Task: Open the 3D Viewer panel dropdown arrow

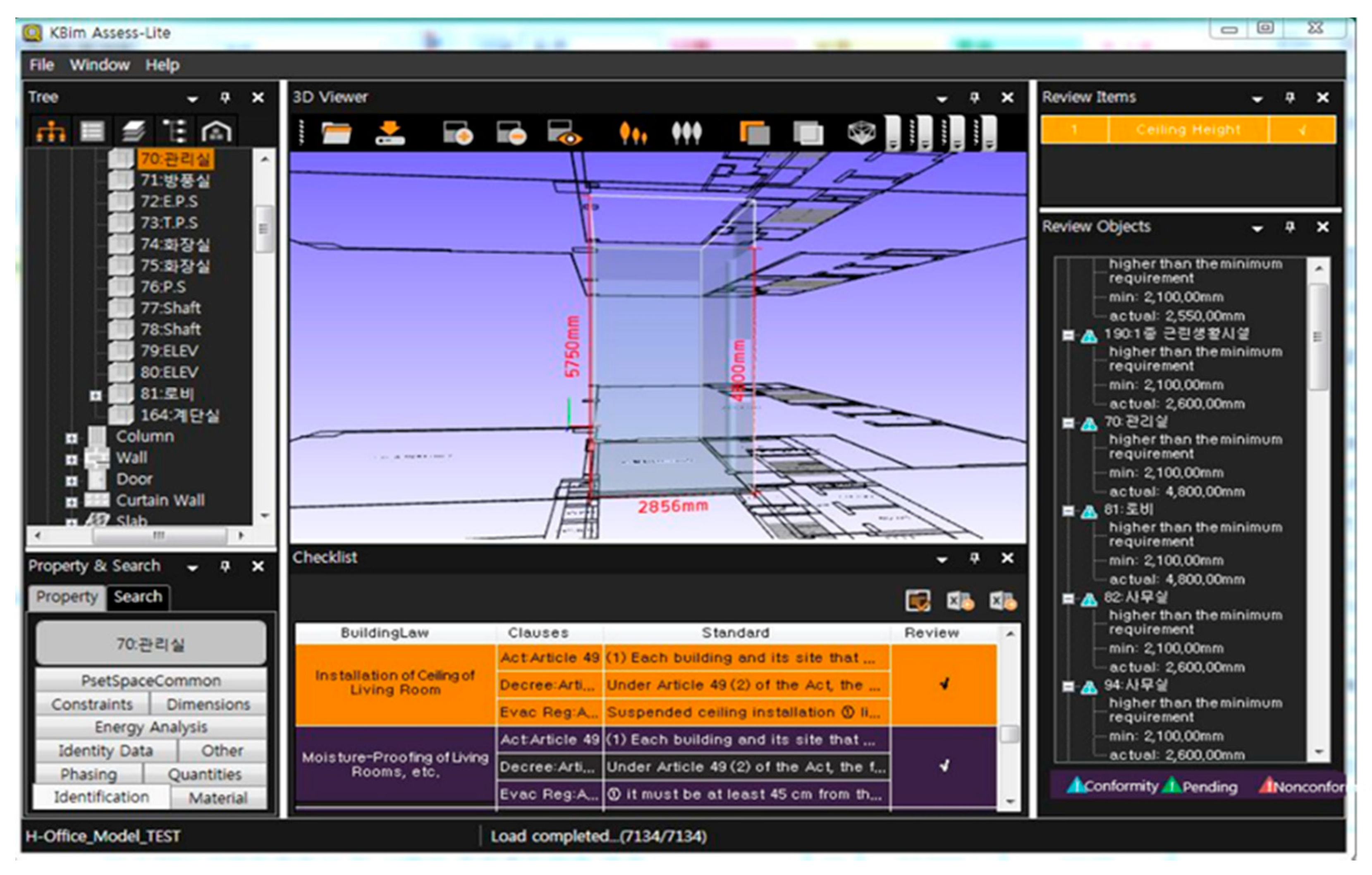Action: [942, 99]
